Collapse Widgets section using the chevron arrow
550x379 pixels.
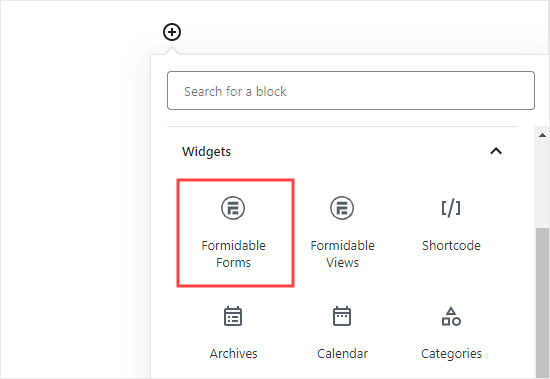(x=496, y=151)
